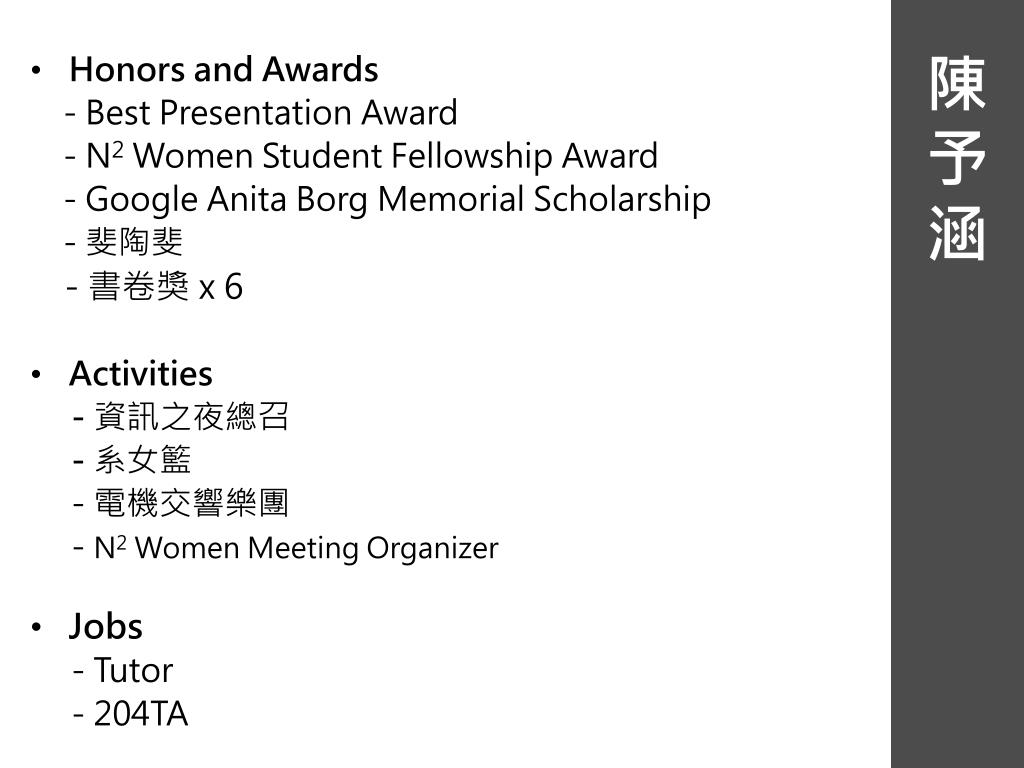Screen dimensions: 1024x768
Task: Select Google Anita Borg Memorial Scholarship line
Action: pos(388,200)
